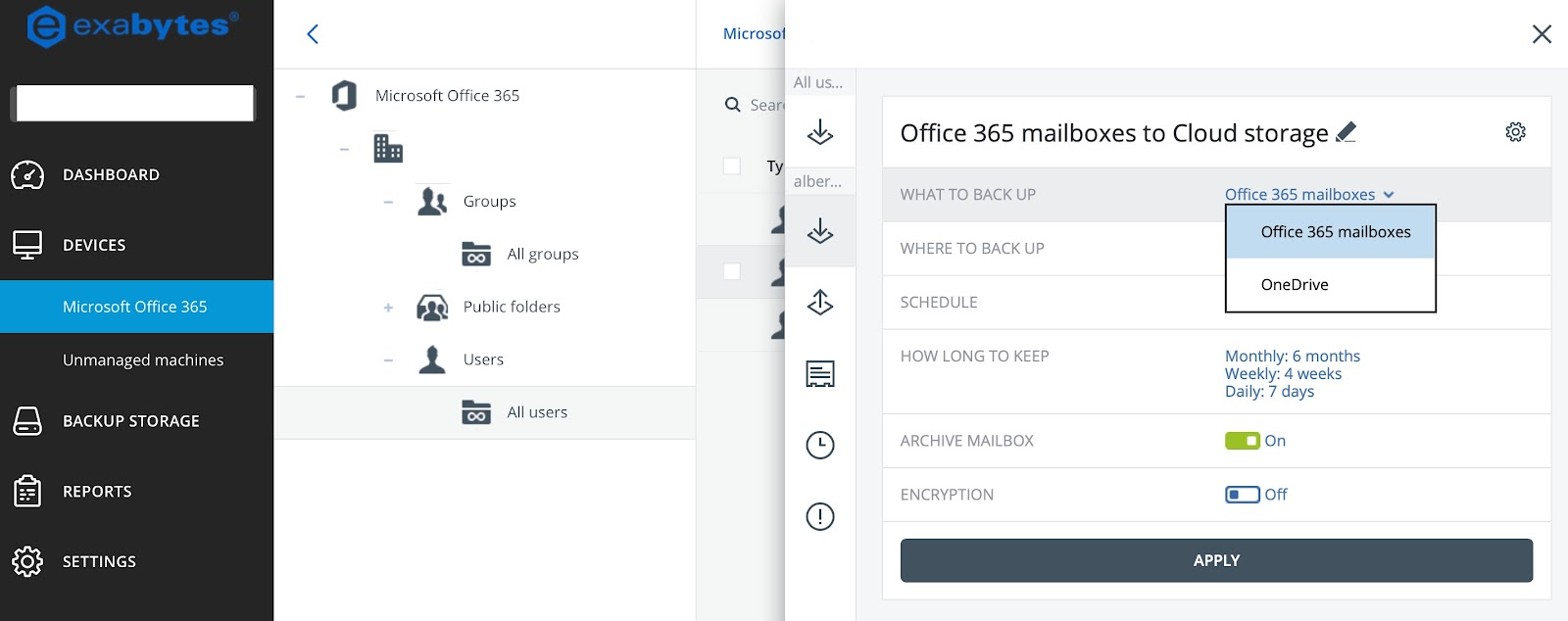Open Unmanaged machines

143,359
